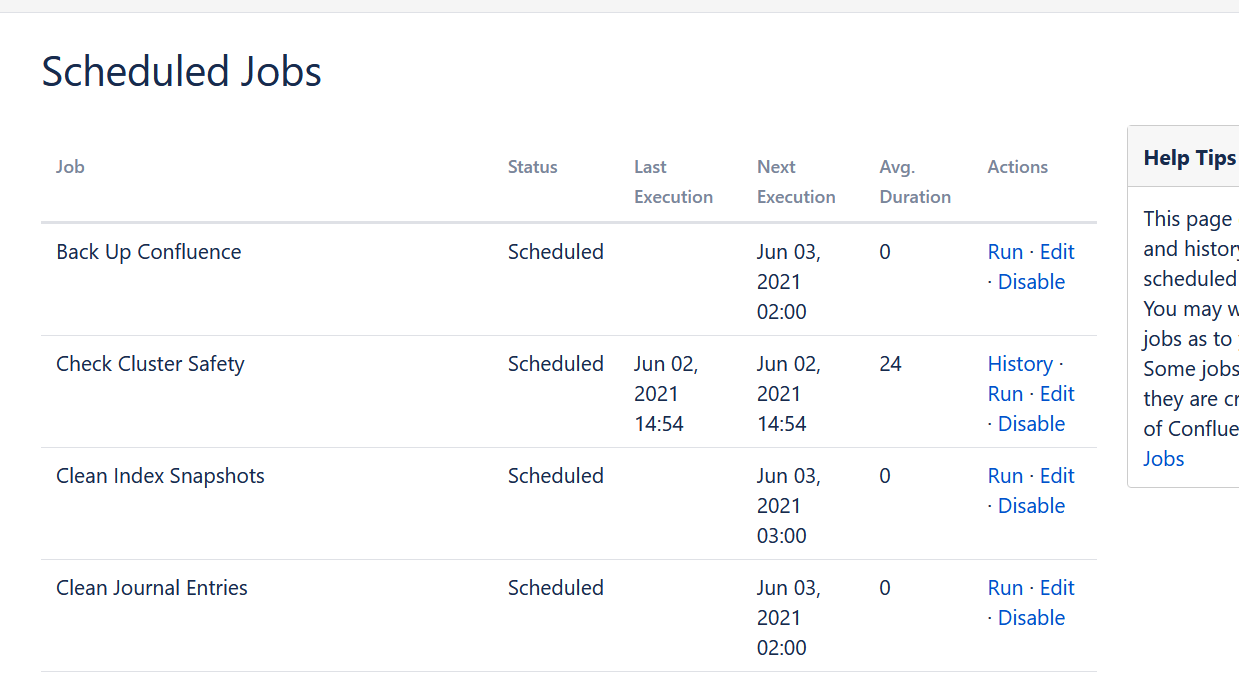Viewport: 1239px width, 688px height.
Task: Disable the Clean Index Snapshots job
Action: [x=1031, y=506]
